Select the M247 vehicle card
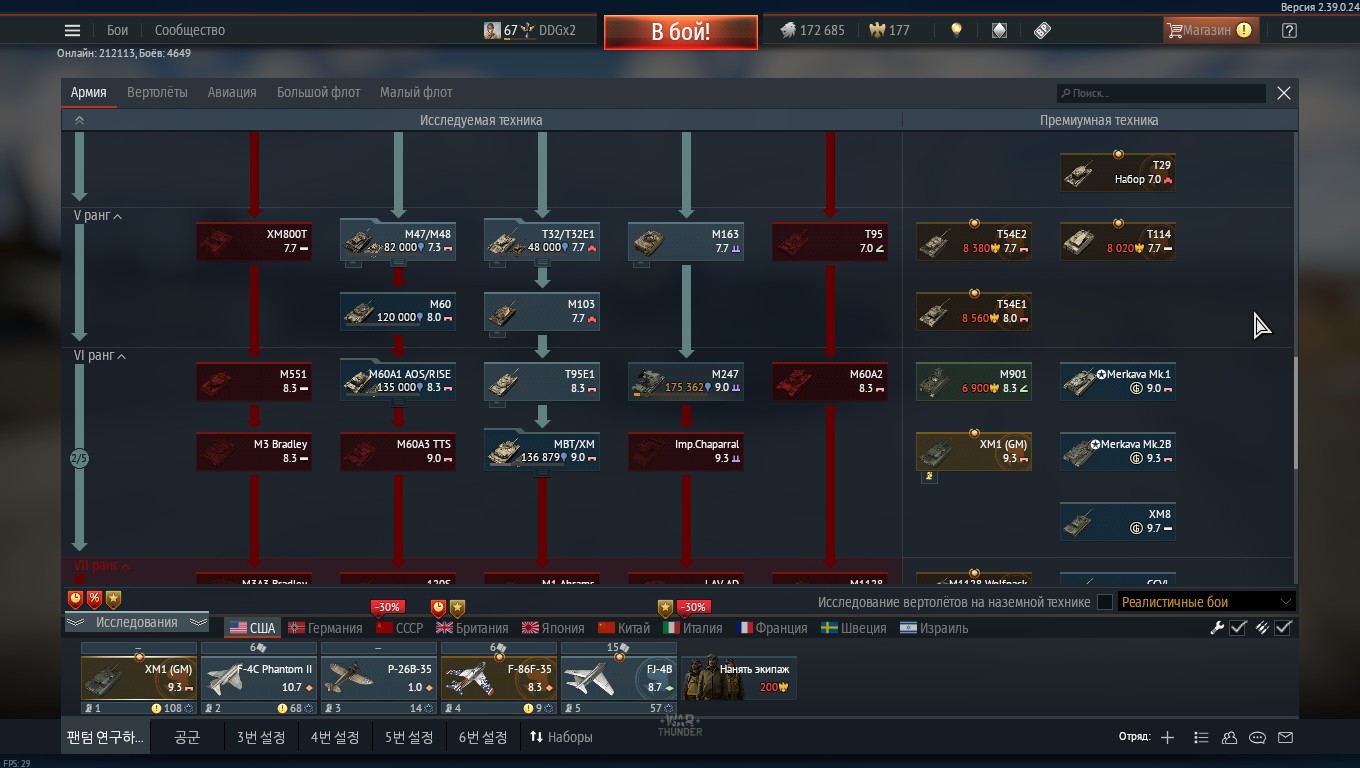The height and width of the screenshot is (768, 1360). (686, 381)
